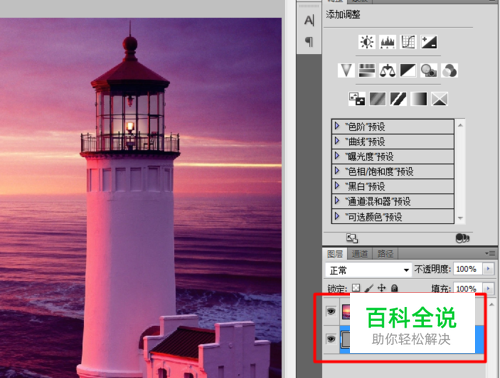Add a Photo Filter adjustment
500x378 pixels.
click(x=429, y=70)
